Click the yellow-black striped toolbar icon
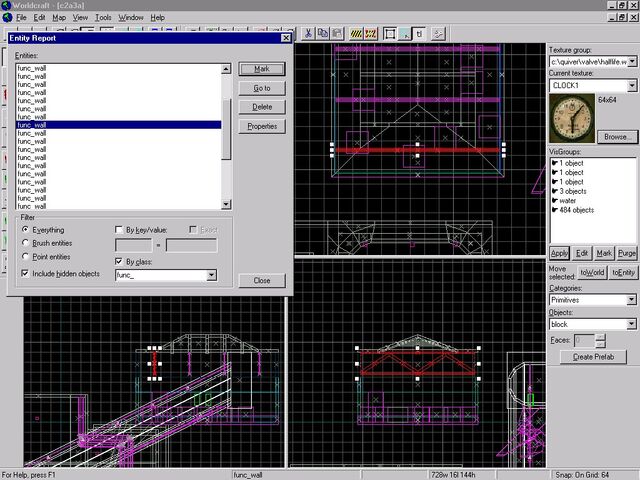The image size is (640, 480). click(x=356, y=34)
